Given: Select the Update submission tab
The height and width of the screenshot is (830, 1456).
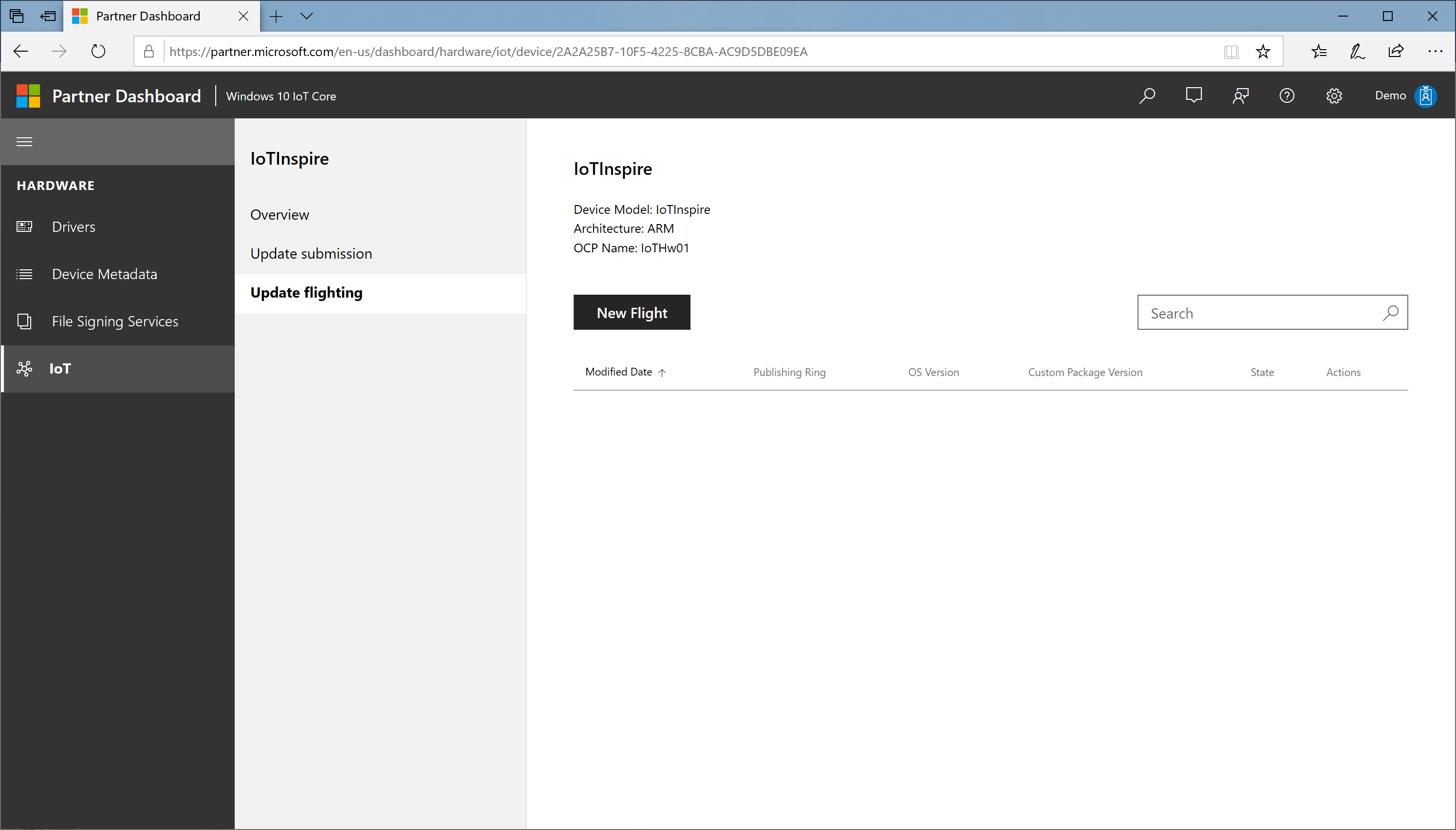Looking at the screenshot, I should [311, 253].
